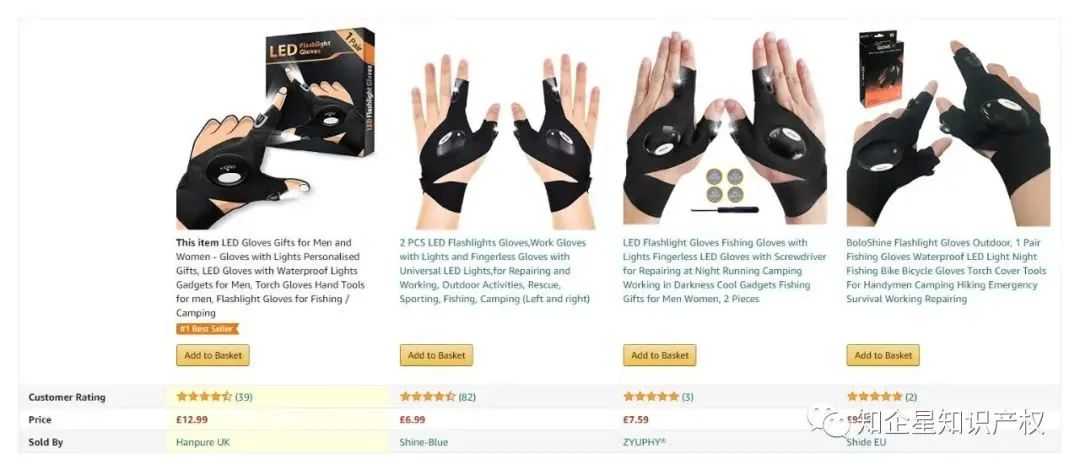Open the BoloShine gloves product image

tap(948, 128)
